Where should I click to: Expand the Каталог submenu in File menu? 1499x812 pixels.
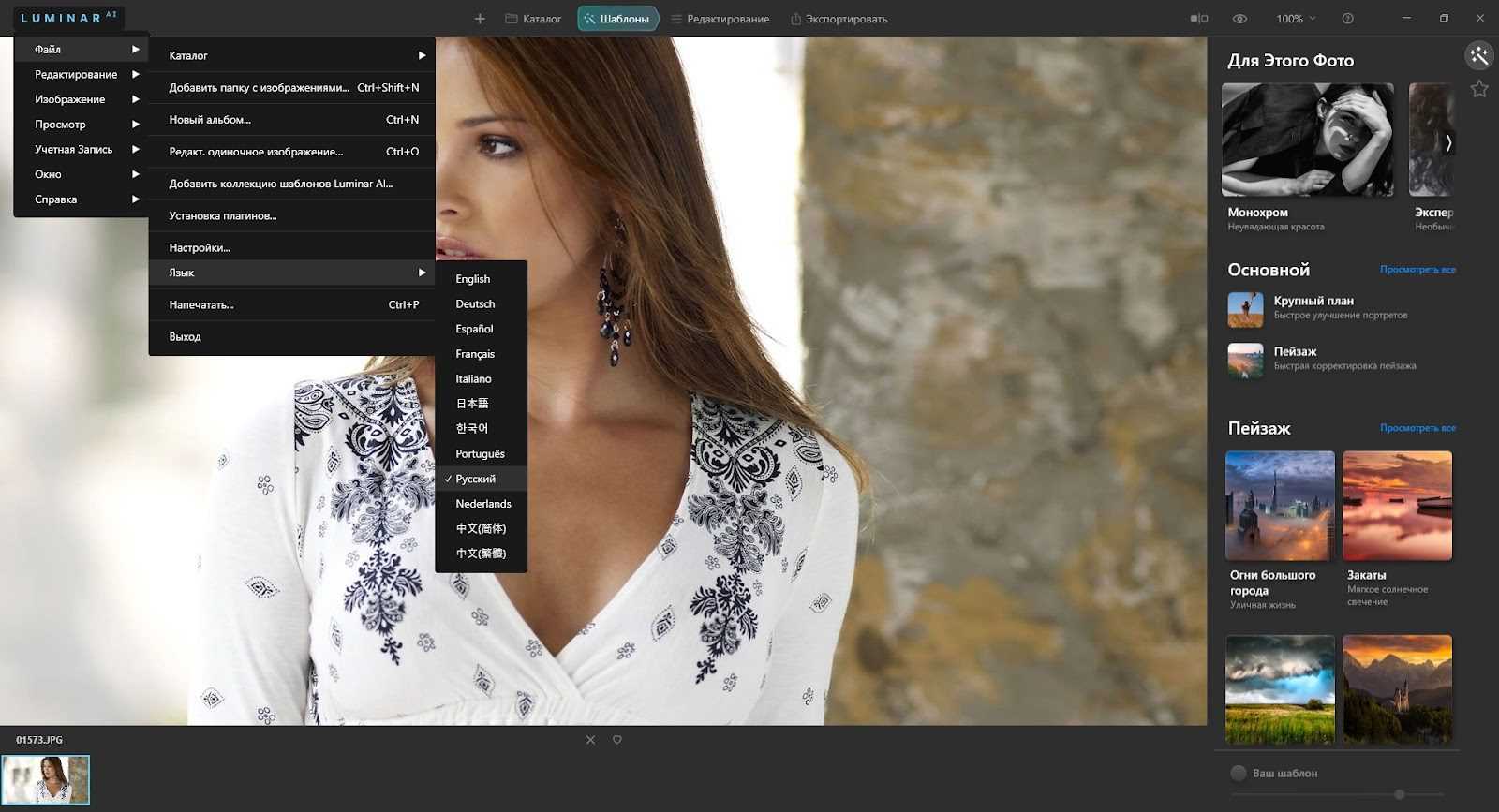(292, 55)
